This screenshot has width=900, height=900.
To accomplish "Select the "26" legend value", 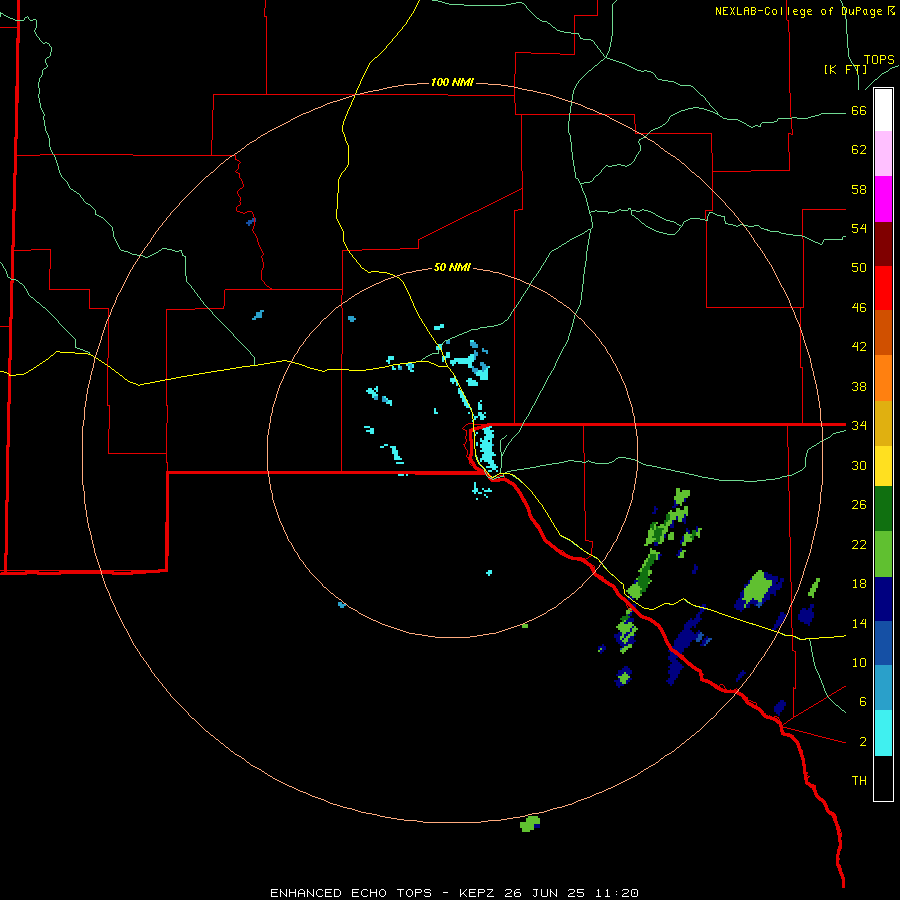I will (859, 505).
